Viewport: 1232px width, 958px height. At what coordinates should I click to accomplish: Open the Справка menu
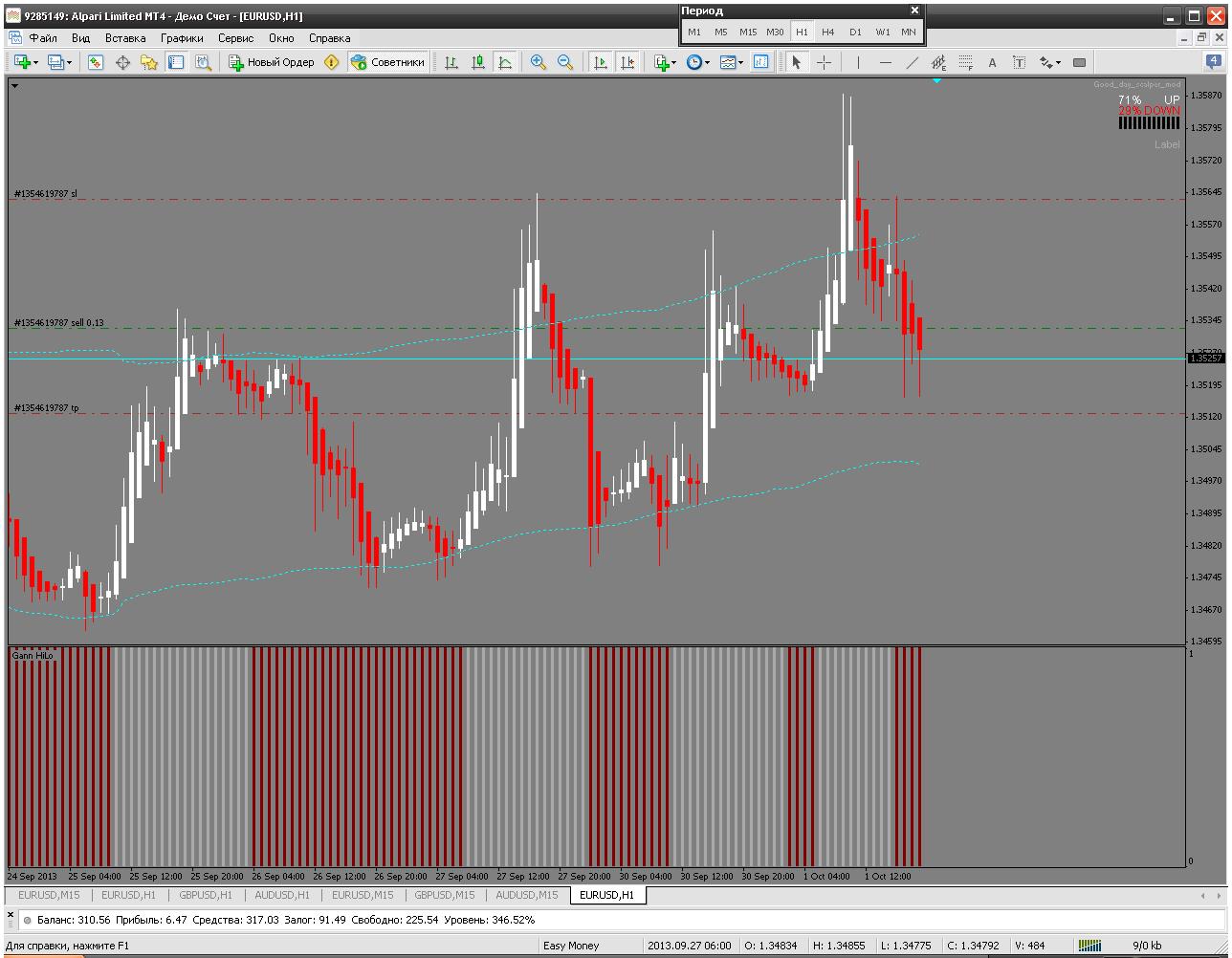click(x=329, y=38)
